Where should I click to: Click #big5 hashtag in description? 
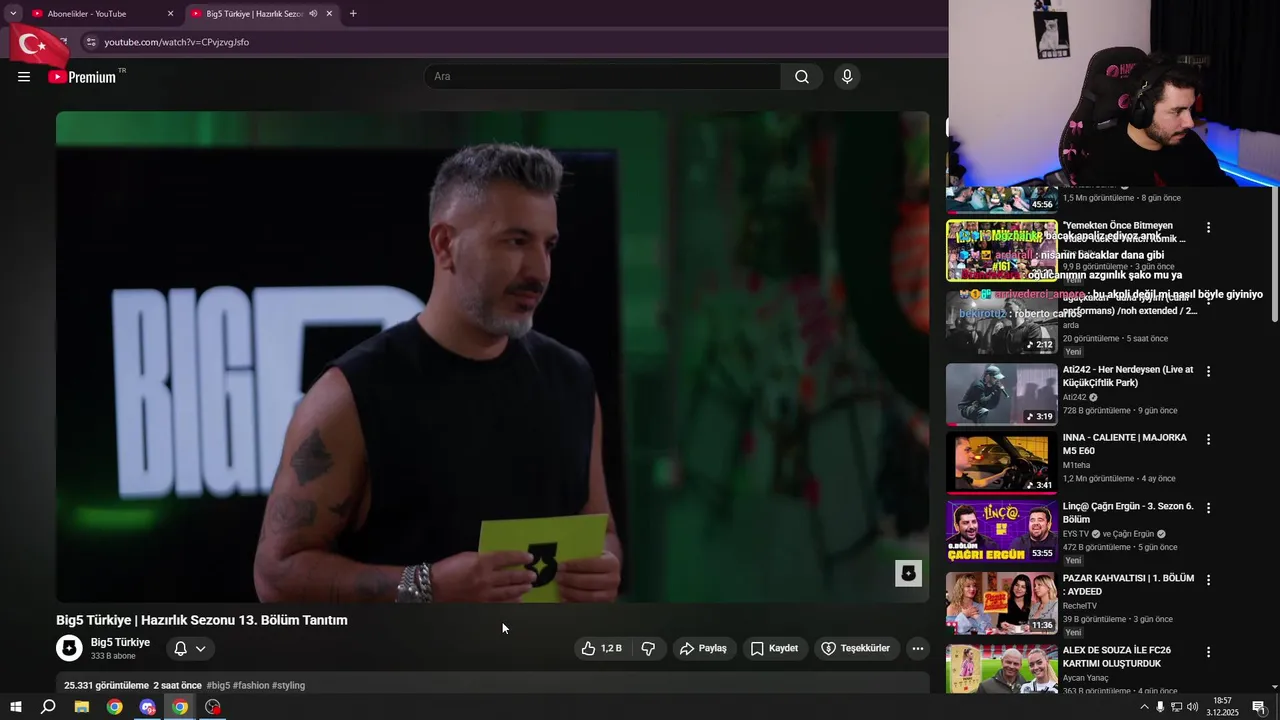[x=218, y=685]
